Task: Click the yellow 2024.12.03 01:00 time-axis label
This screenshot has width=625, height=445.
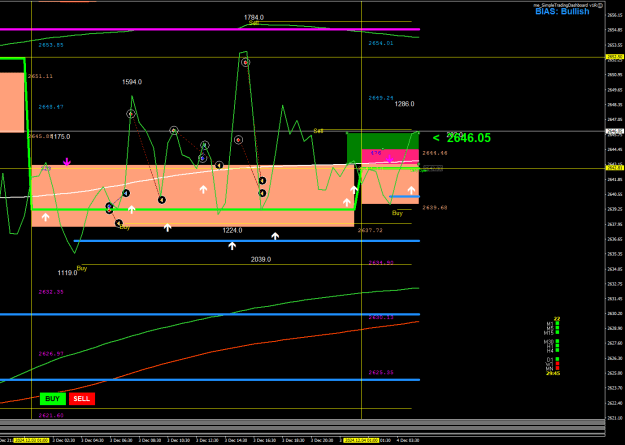Action: tap(31, 441)
